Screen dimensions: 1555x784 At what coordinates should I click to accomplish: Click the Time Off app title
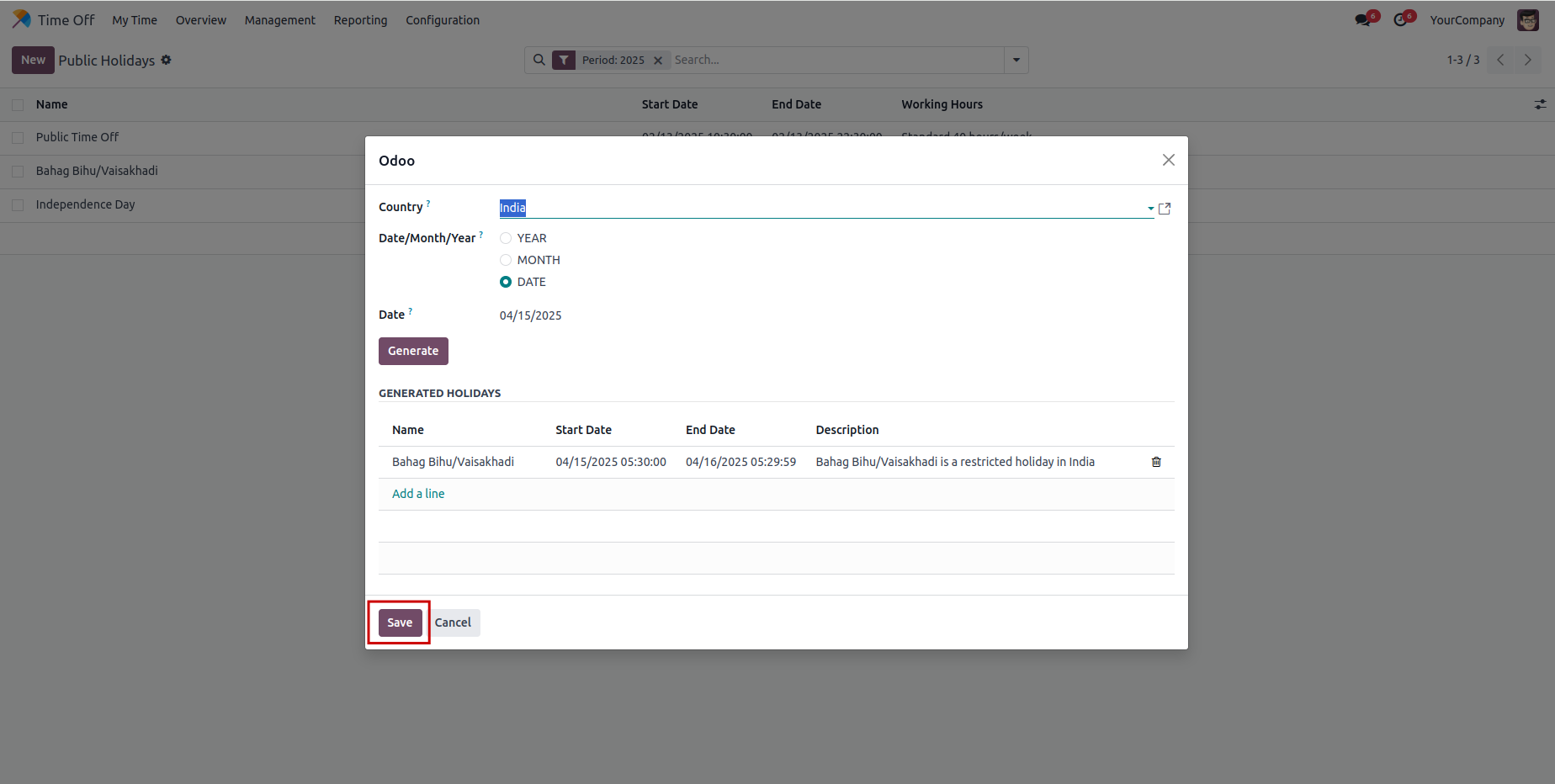66,20
